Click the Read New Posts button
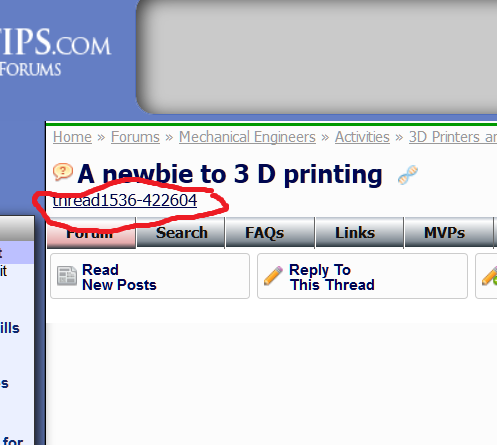 pyautogui.click(x=150, y=276)
